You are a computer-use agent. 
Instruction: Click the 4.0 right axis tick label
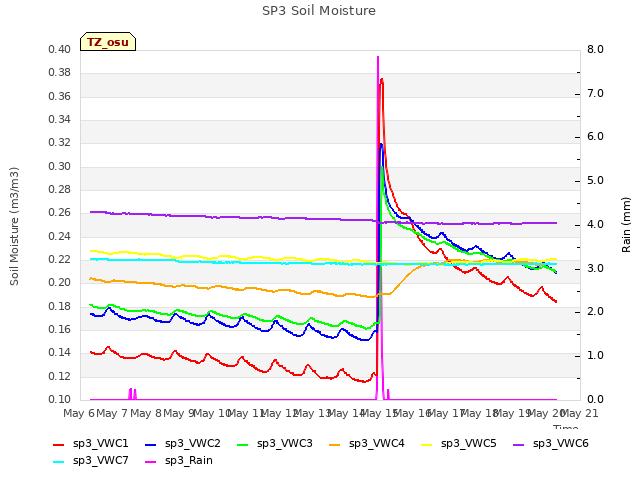click(x=595, y=225)
